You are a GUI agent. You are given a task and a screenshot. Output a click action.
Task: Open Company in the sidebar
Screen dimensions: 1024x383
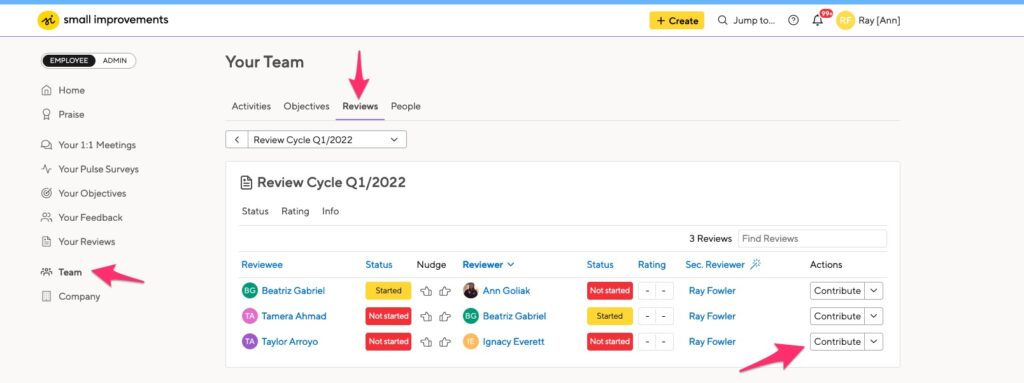tap(79, 297)
